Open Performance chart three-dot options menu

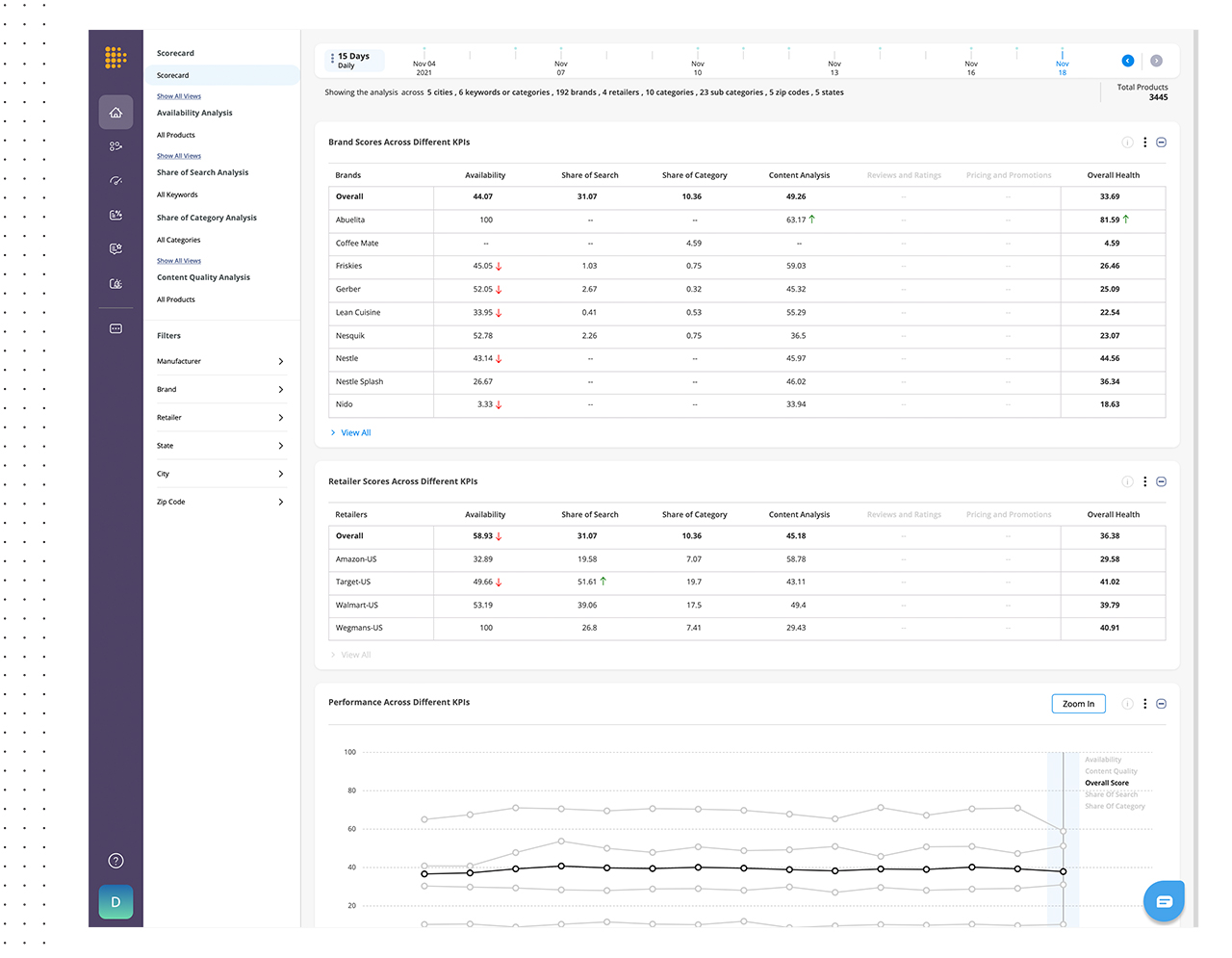pos(1144,704)
